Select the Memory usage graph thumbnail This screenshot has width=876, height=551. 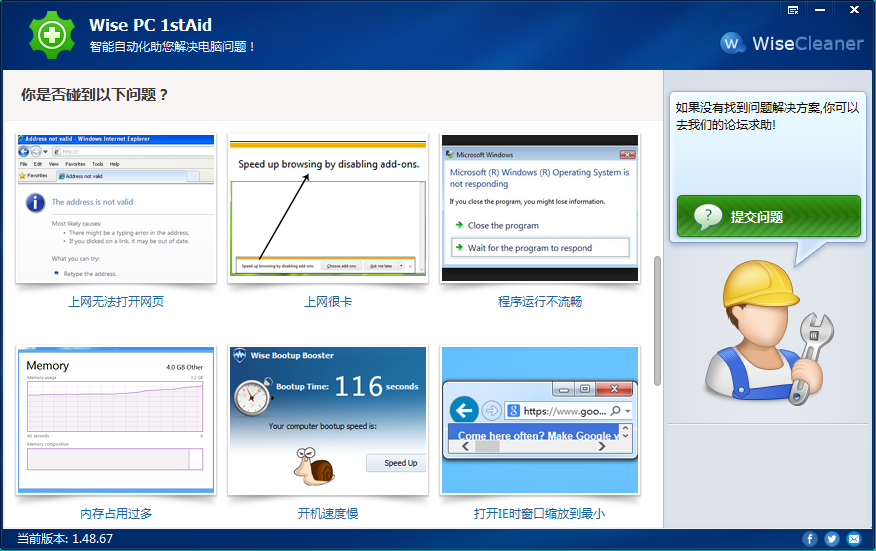[x=116, y=420]
